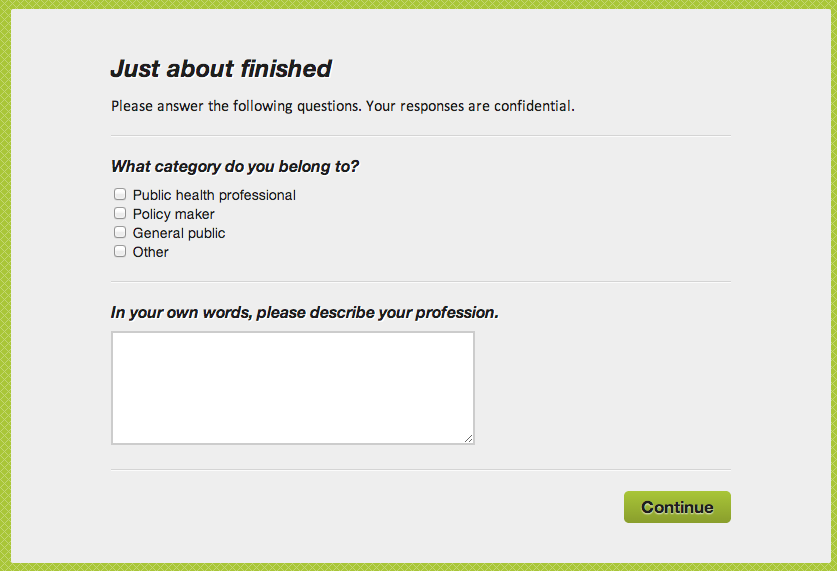Click the divider line between the two questions
This screenshot has height=571, width=837.
tap(420, 282)
